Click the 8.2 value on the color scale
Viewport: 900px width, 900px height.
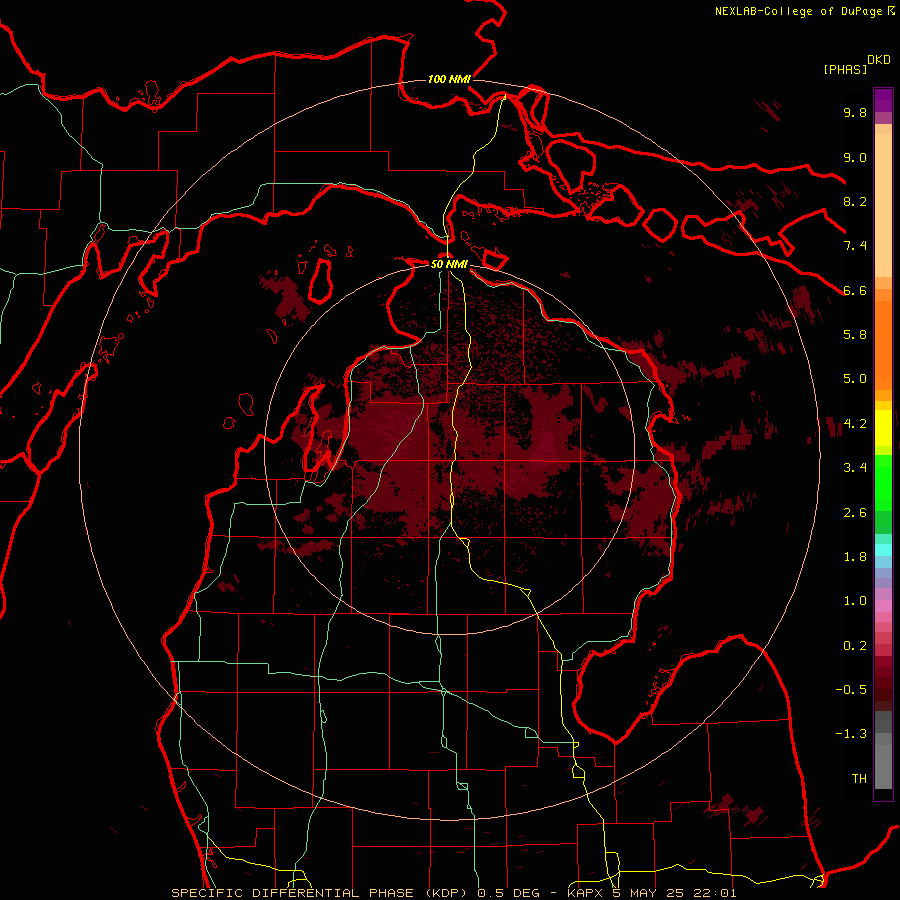[855, 201]
